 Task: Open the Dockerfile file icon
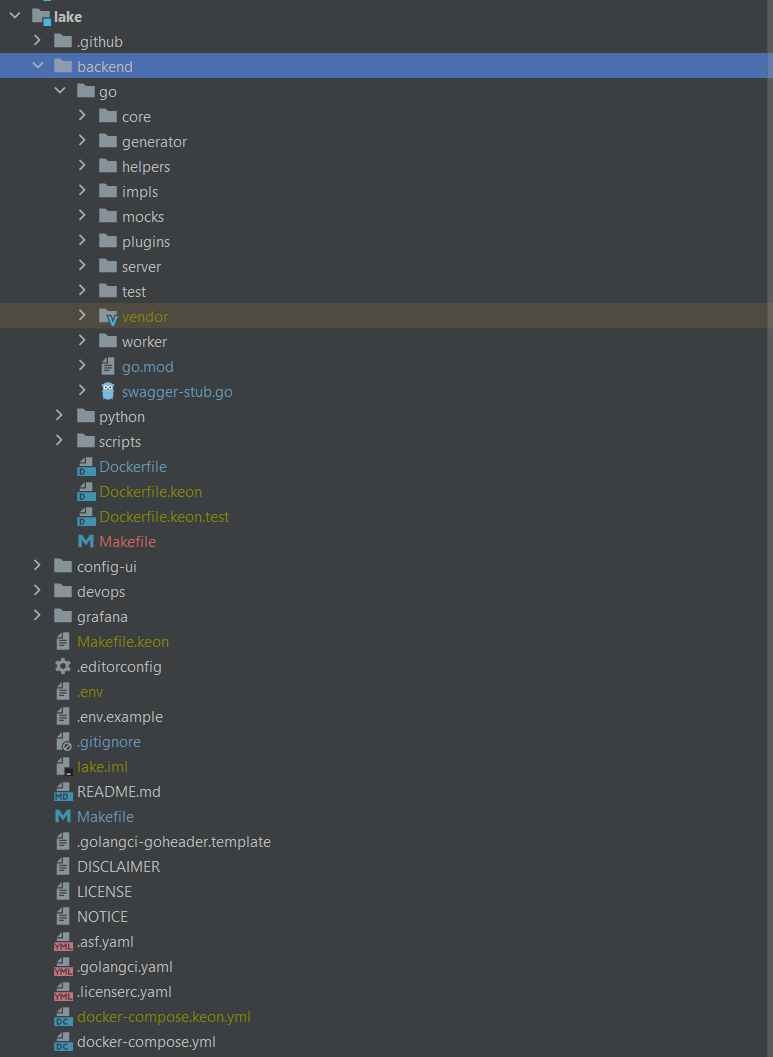(86, 466)
